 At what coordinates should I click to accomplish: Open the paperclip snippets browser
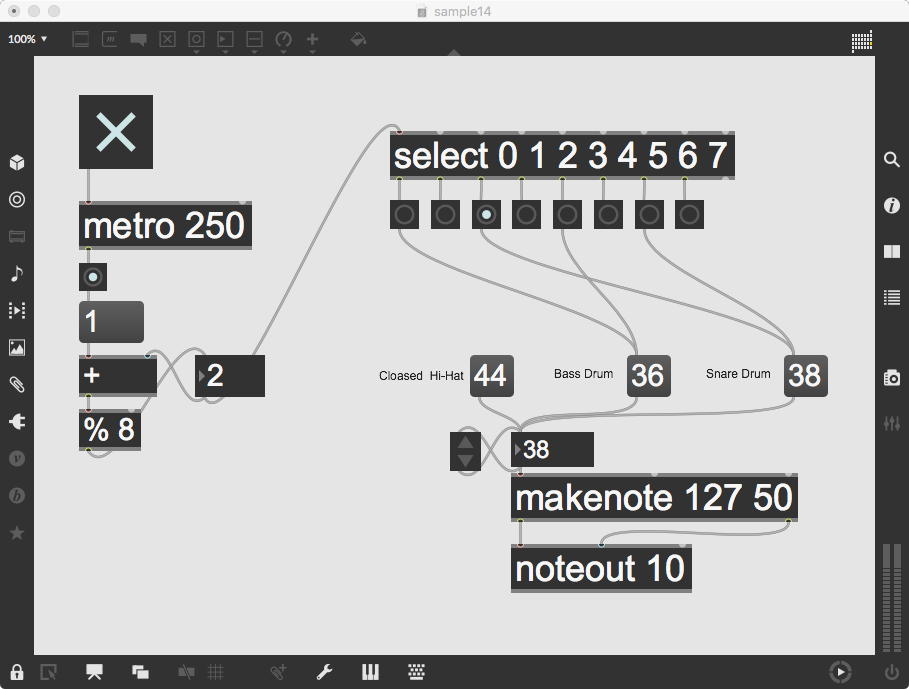pos(17,385)
